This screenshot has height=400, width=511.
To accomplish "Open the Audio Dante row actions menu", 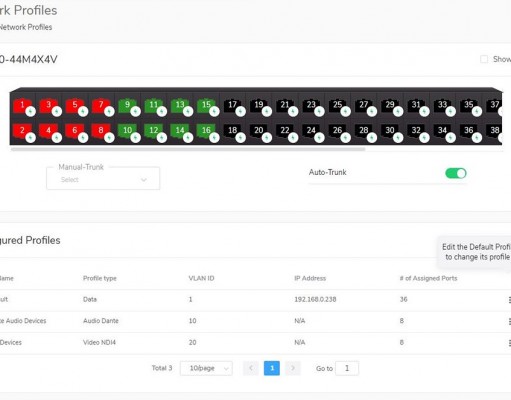I will (x=509, y=321).
